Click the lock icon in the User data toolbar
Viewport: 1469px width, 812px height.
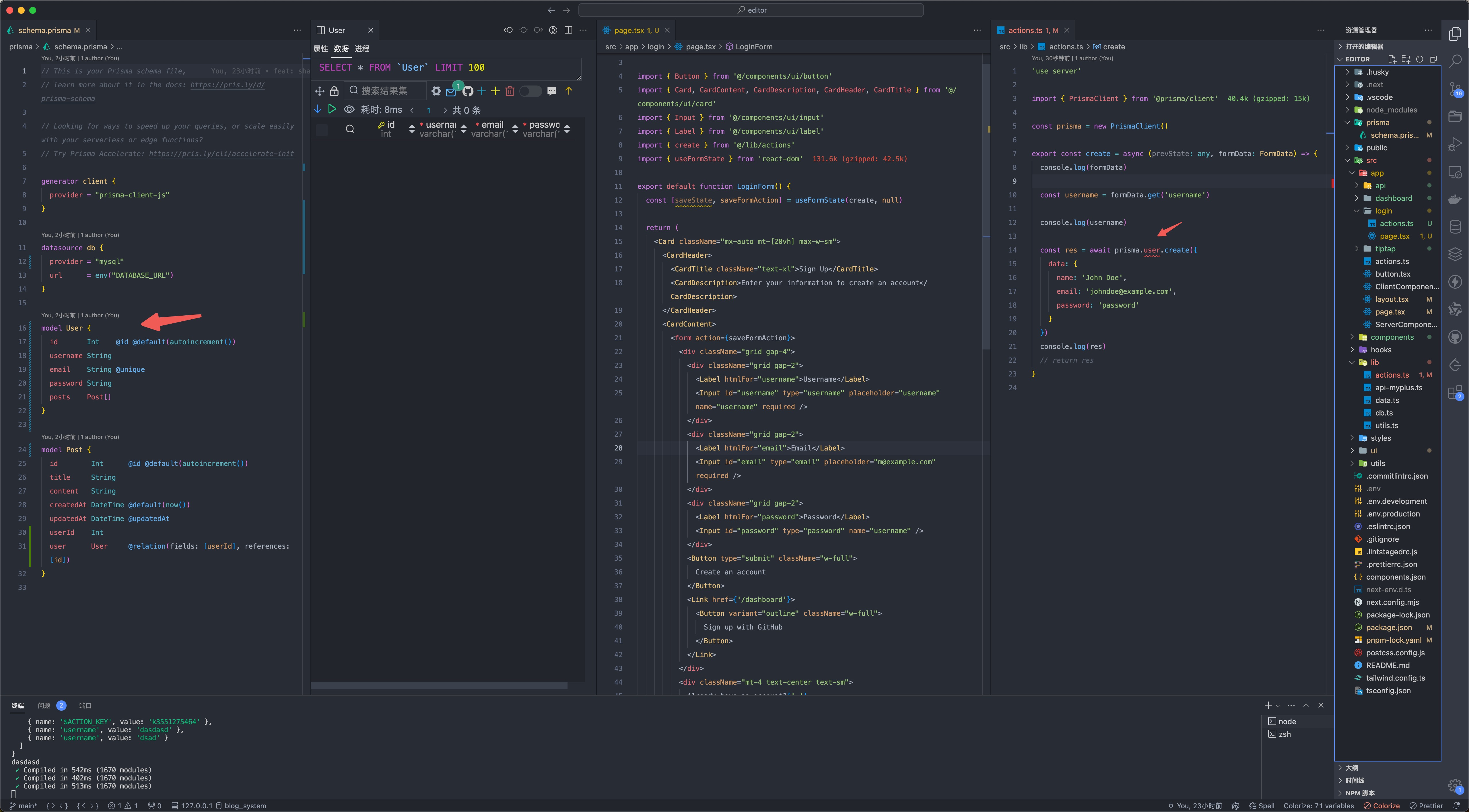pyautogui.click(x=334, y=91)
